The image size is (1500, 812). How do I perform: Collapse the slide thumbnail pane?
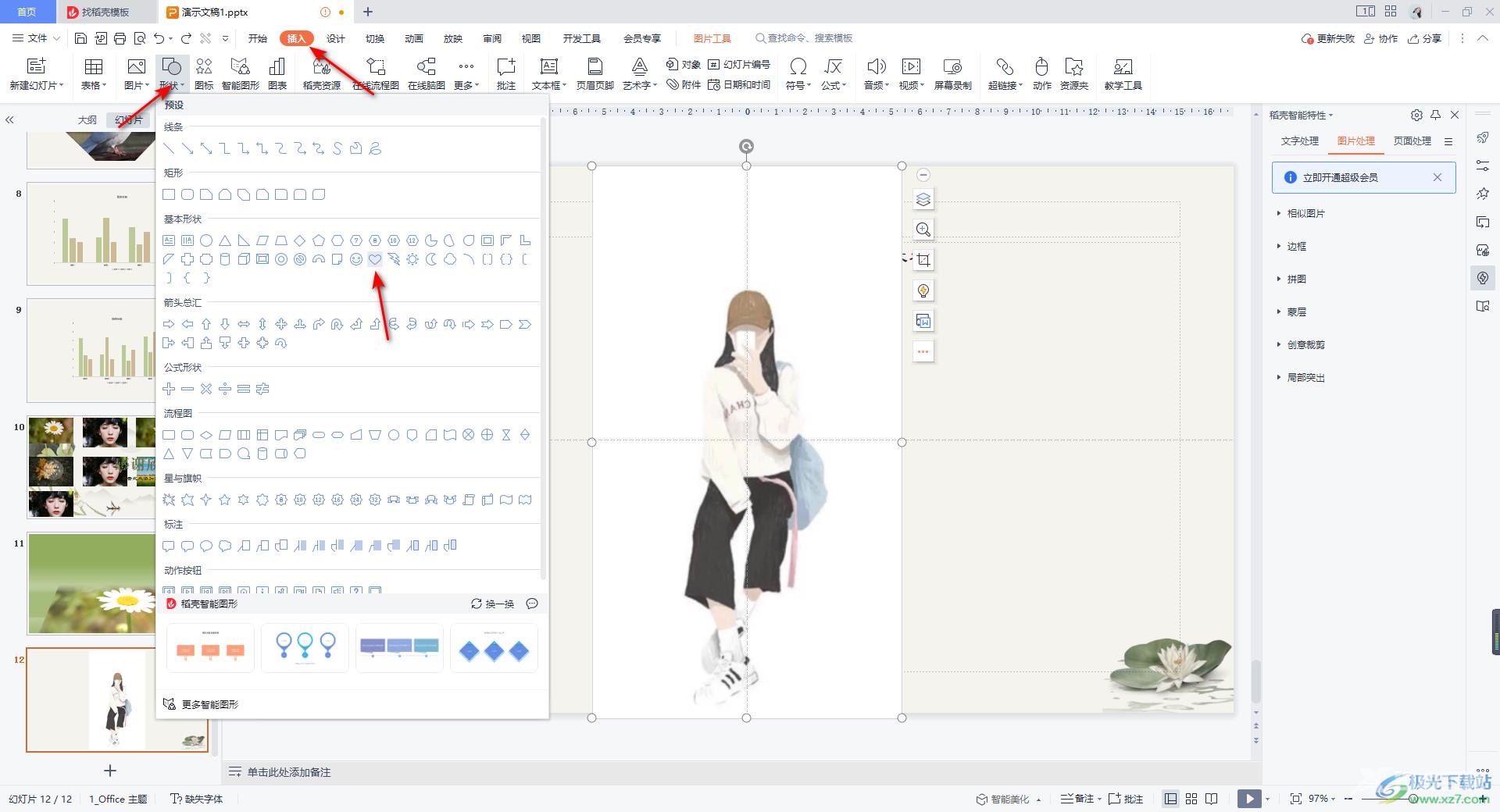pyautogui.click(x=9, y=120)
